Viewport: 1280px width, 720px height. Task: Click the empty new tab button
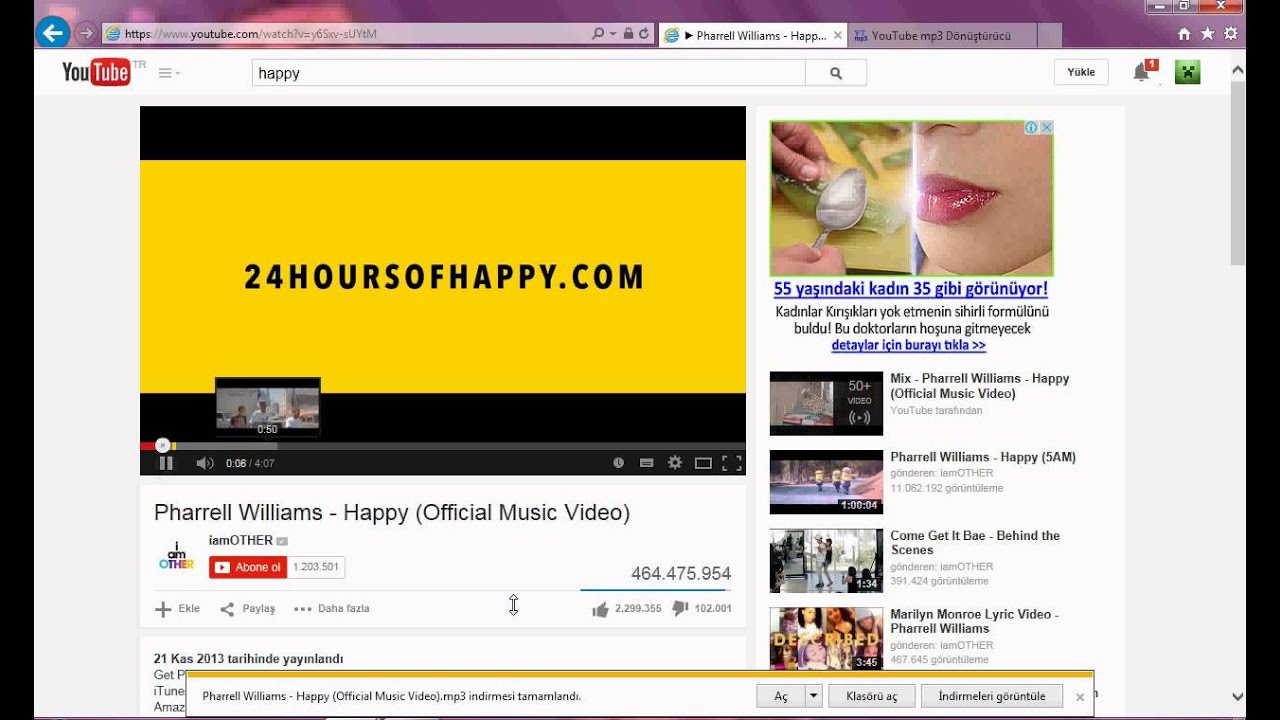[1049, 35]
